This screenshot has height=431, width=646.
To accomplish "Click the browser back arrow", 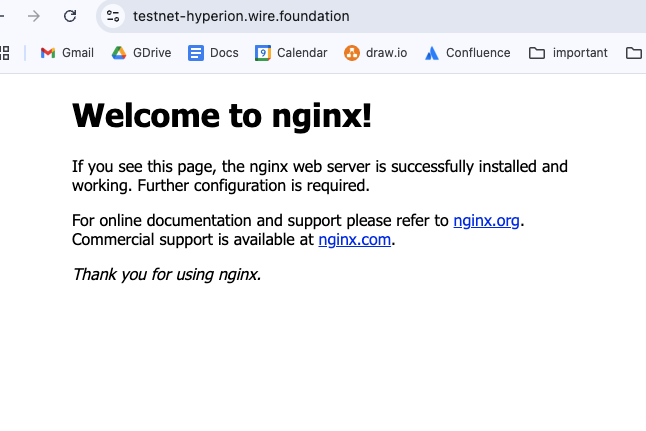I will click(x=3, y=16).
